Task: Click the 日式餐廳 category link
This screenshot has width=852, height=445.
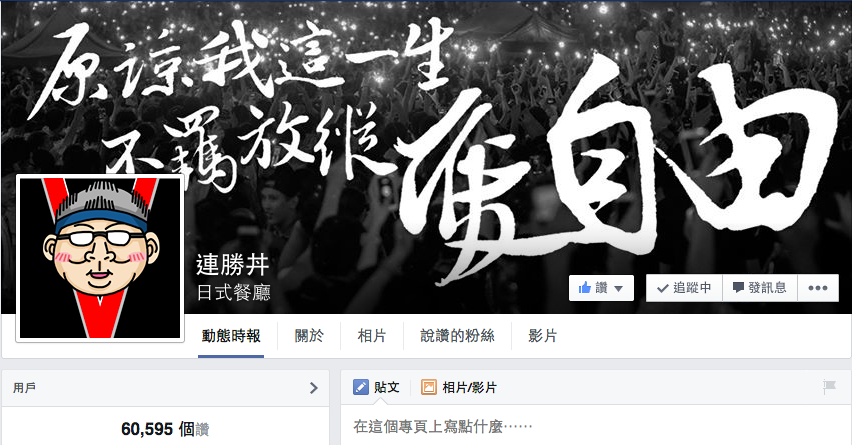Action: point(234,293)
